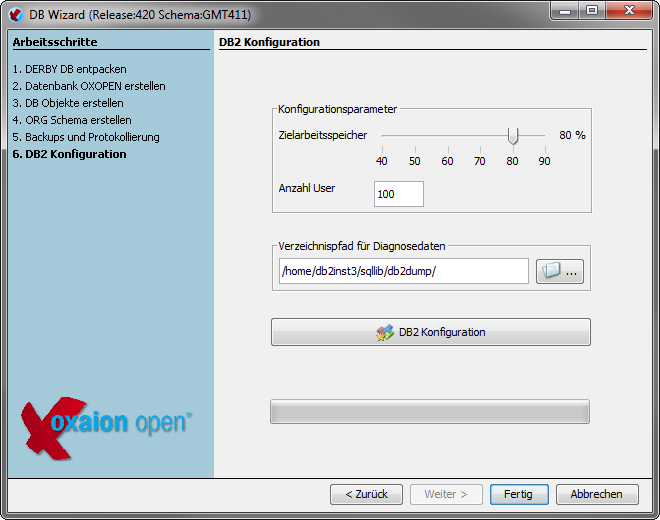This screenshot has height=520, width=660.
Task: Click the Anzahl User label
Action: tap(307, 188)
